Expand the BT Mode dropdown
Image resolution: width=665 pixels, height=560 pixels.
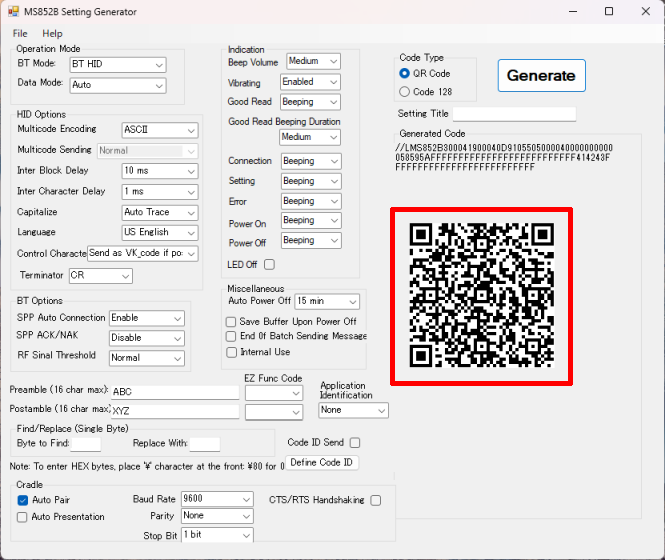click(x=117, y=65)
